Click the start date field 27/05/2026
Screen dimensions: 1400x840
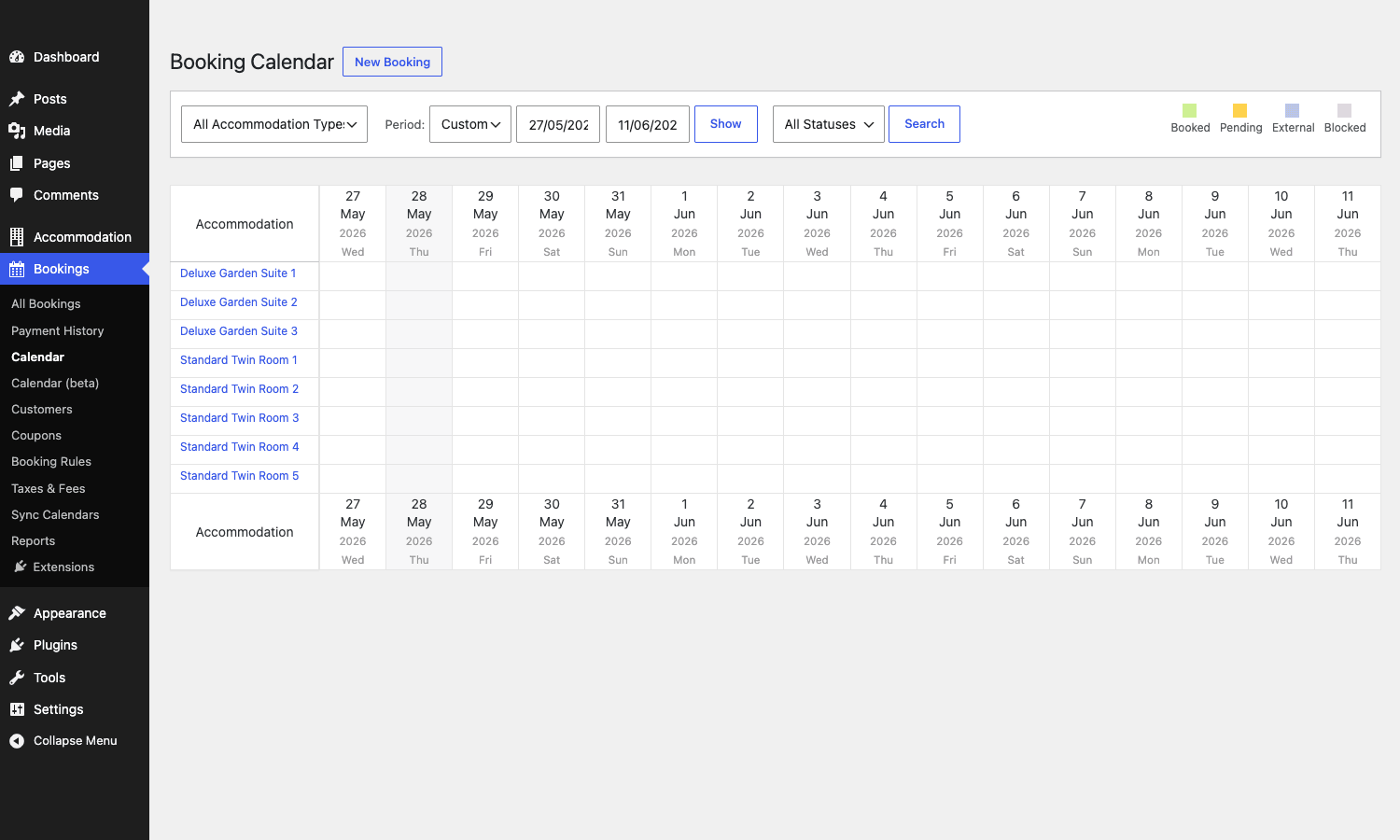(x=558, y=124)
